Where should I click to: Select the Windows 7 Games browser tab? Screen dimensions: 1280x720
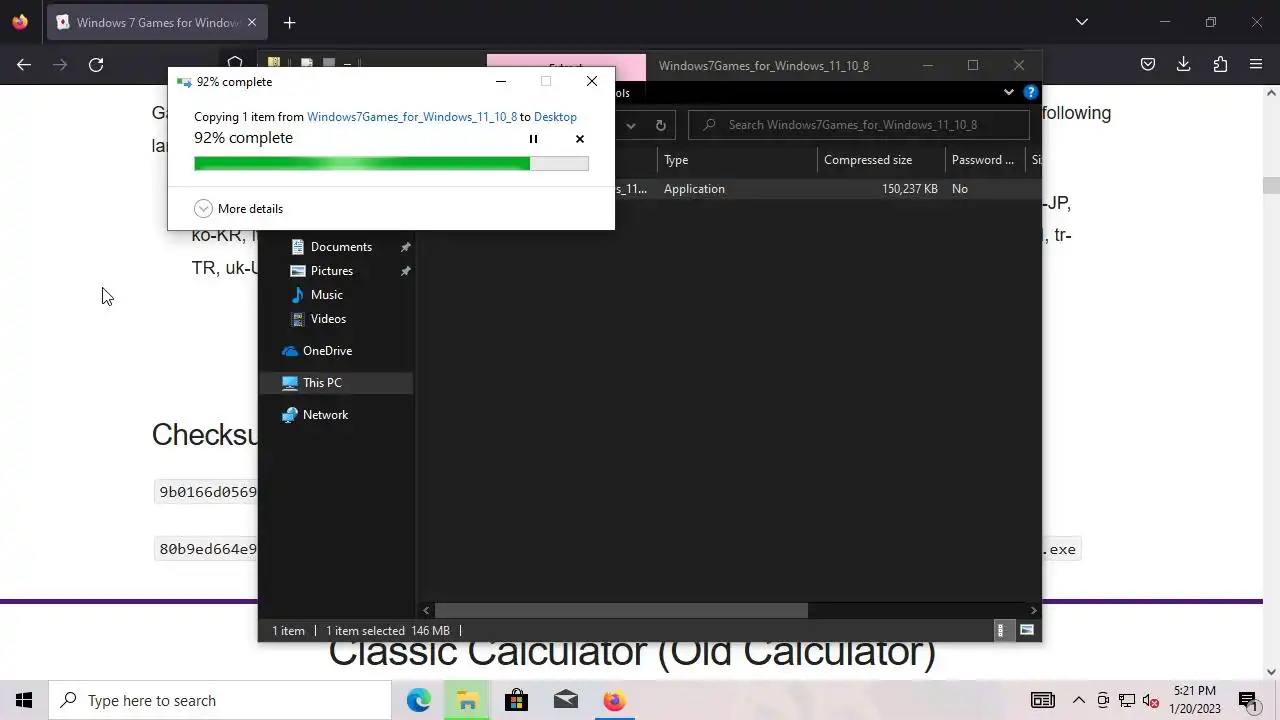pos(158,23)
